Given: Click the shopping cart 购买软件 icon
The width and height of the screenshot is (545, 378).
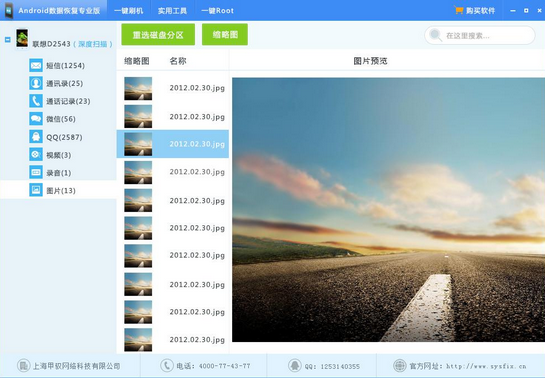Looking at the screenshot, I should [x=458, y=10].
